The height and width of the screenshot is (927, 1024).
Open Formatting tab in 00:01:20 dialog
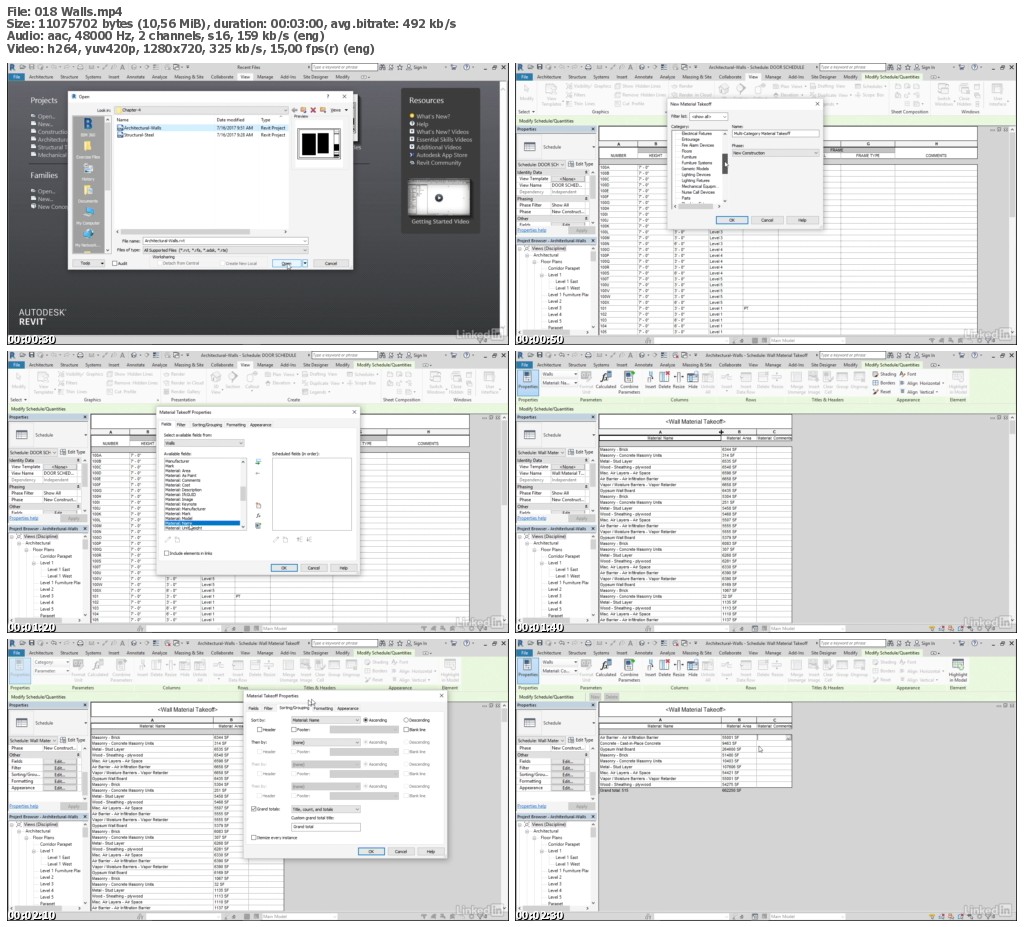(x=236, y=425)
